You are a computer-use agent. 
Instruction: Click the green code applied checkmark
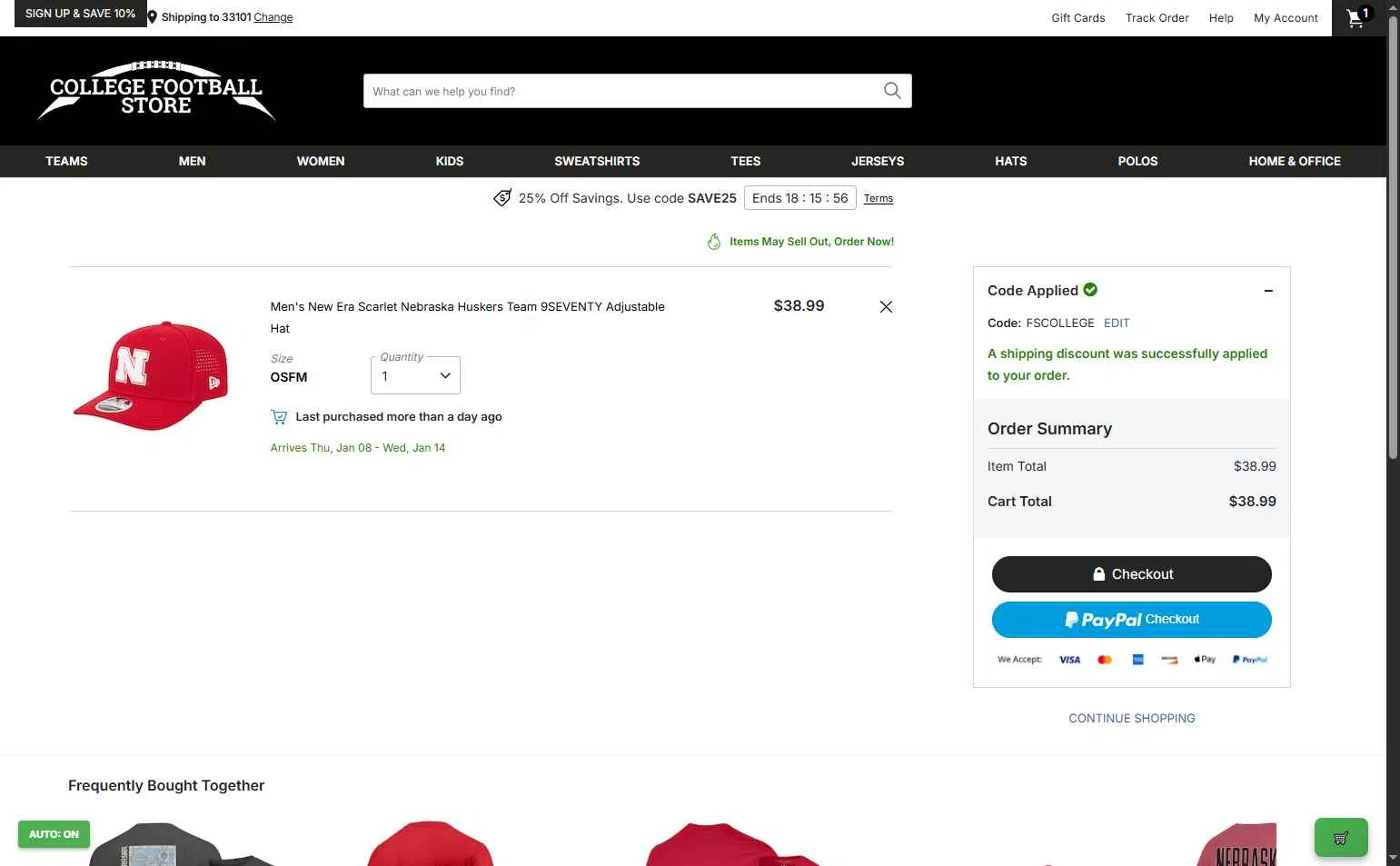click(x=1090, y=290)
